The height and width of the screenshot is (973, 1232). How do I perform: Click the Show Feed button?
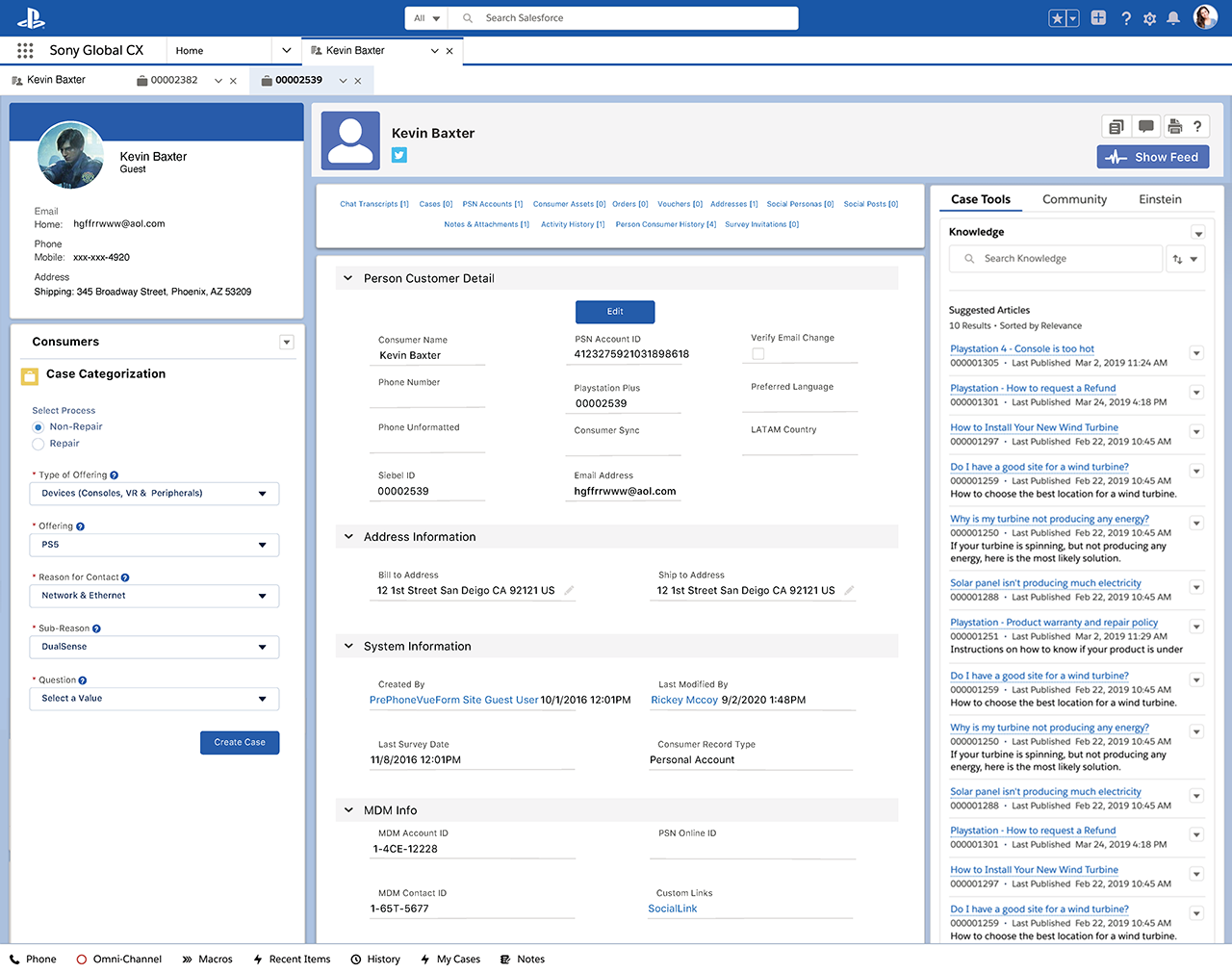(x=1153, y=157)
